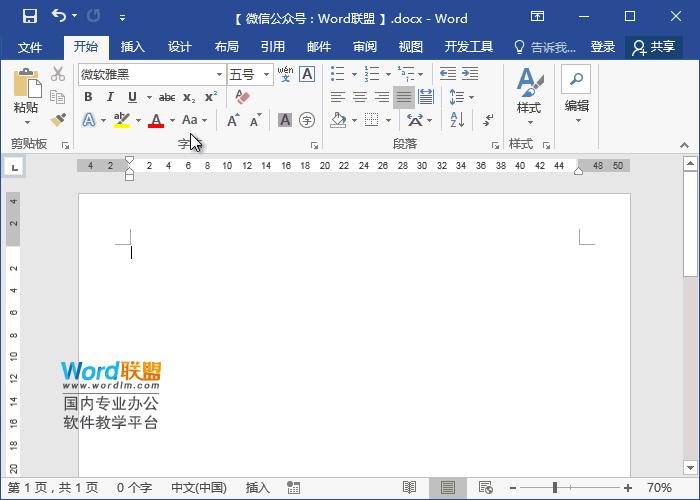Screen dimensions: 700x500
Task: Switch to Web Layout view icon
Action: 485,488
